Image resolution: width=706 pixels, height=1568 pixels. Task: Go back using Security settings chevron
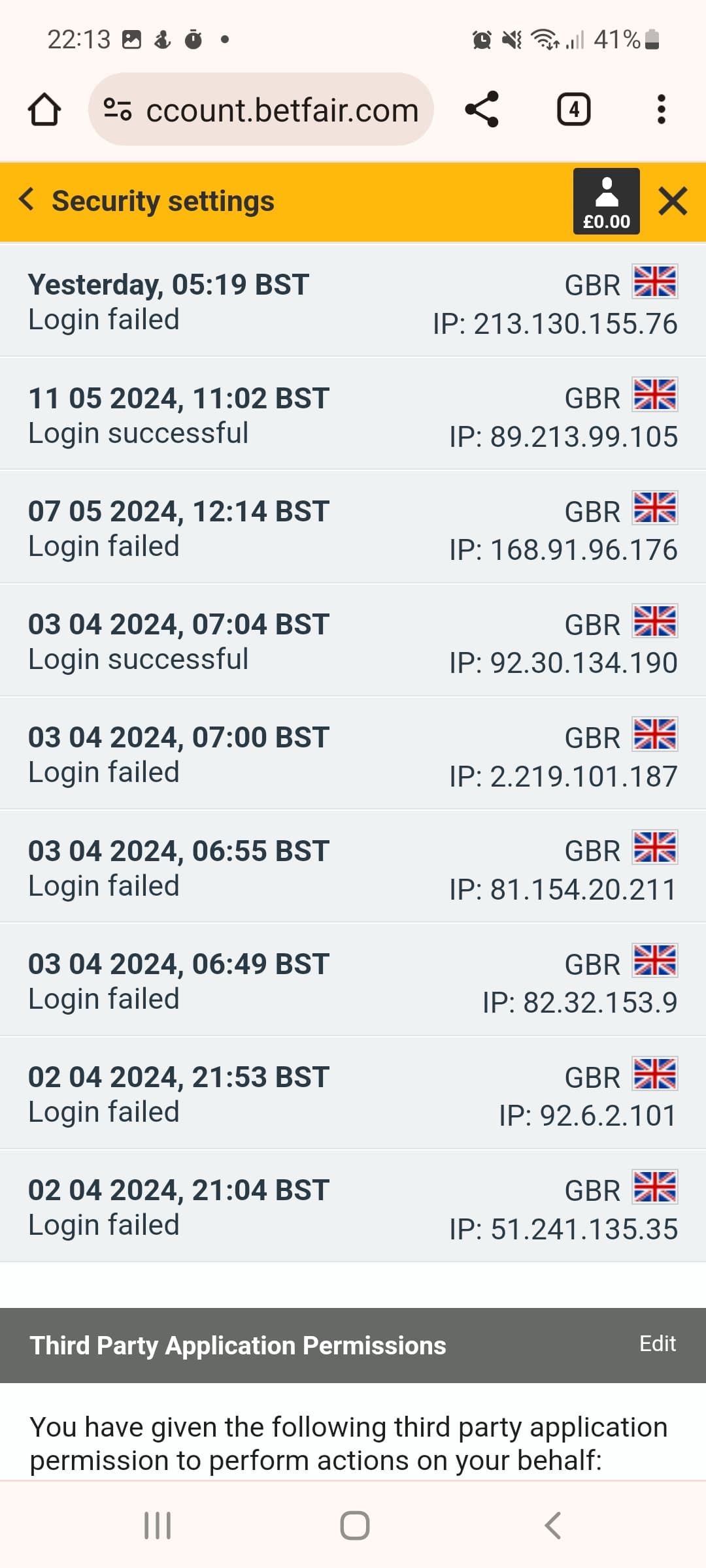[x=26, y=199]
